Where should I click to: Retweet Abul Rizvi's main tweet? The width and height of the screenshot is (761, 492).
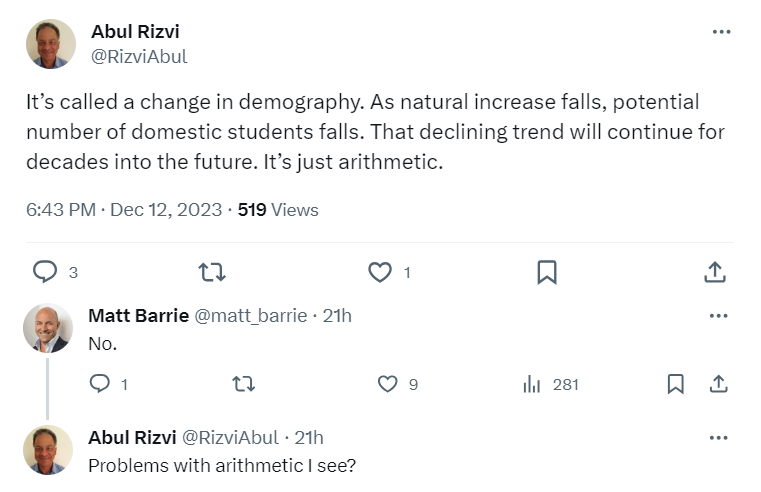(x=211, y=271)
